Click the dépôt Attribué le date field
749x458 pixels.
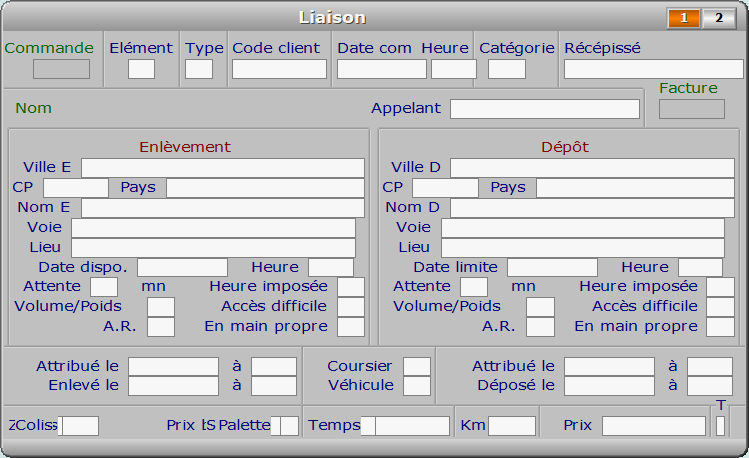[609, 367]
